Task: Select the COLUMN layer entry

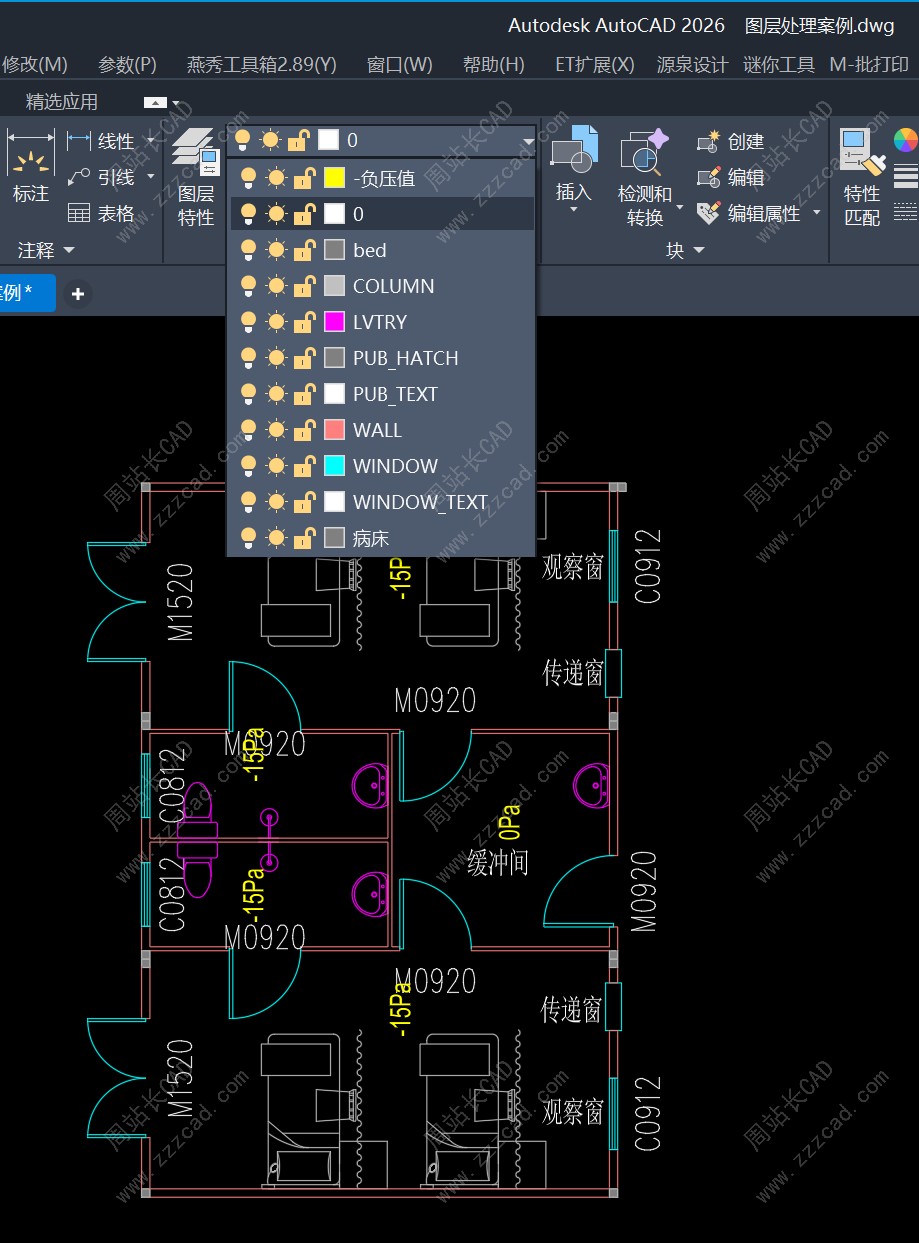Action: pyautogui.click(x=393, y=286)
